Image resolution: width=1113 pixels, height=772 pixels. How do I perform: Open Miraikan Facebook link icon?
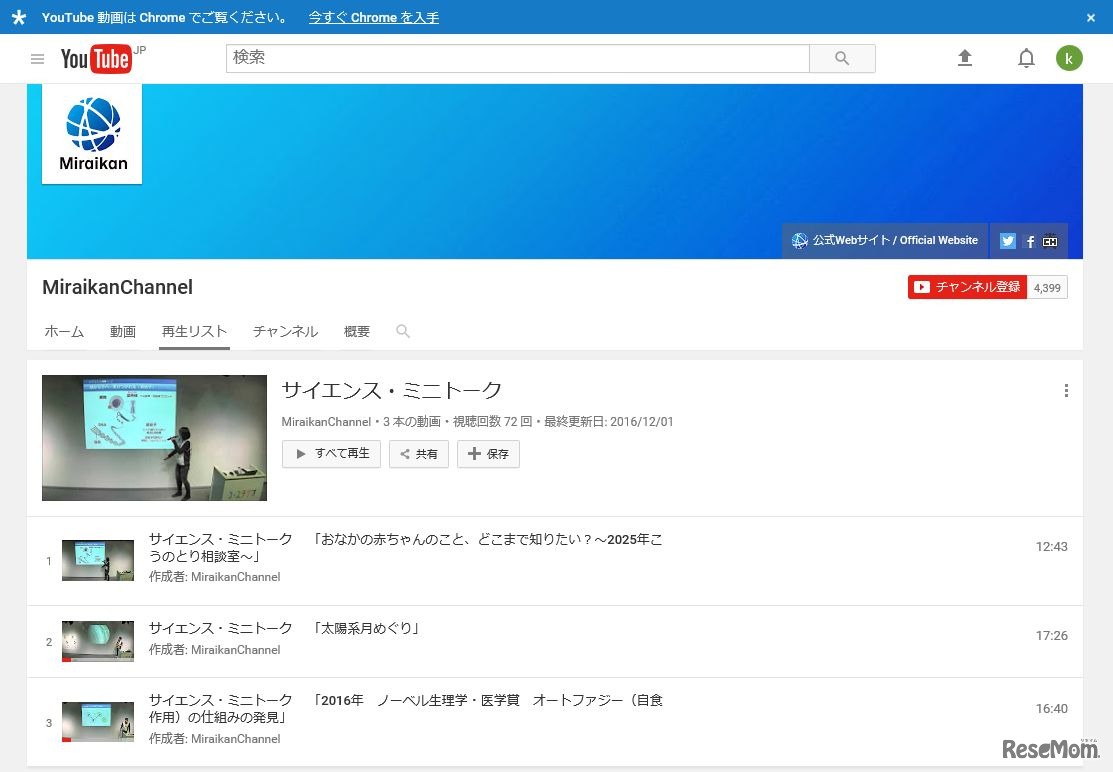click(x=1030, y=241)
